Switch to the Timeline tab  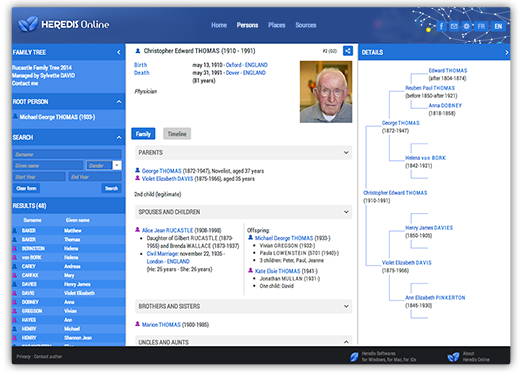(x=177, y=134)
